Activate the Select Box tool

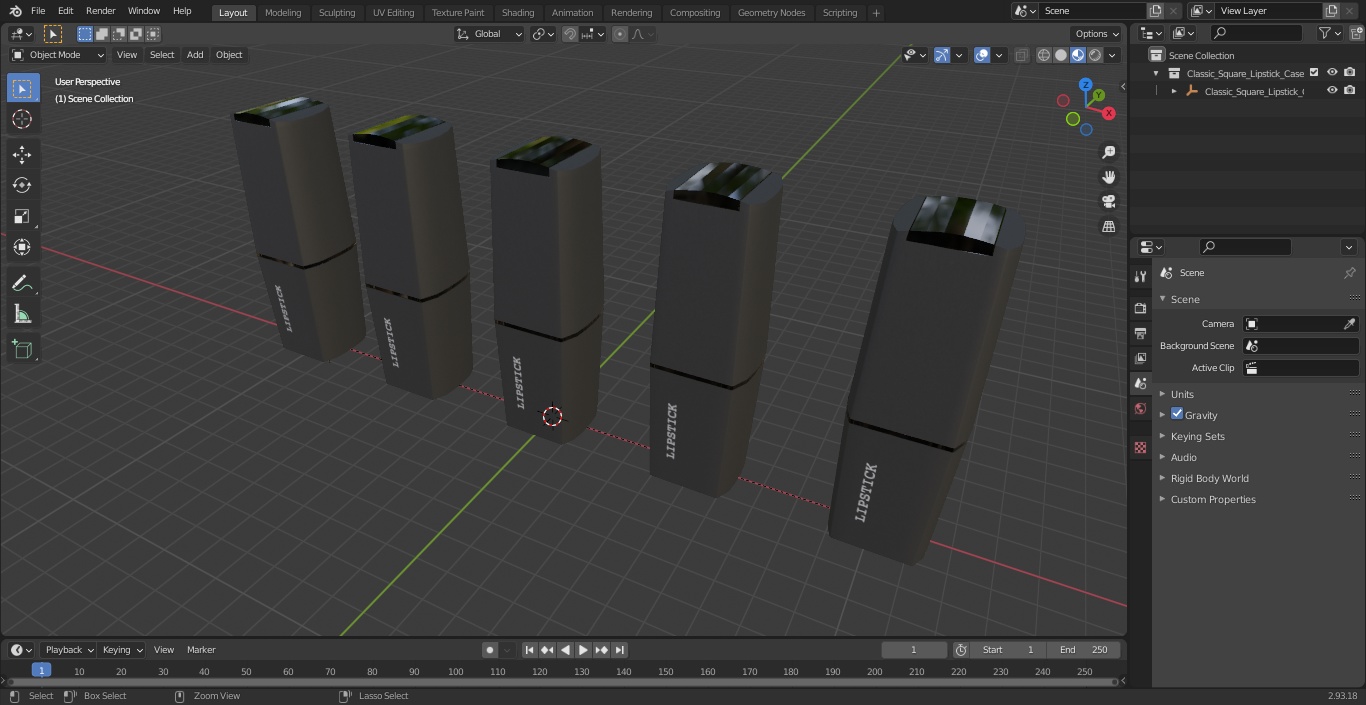click(x=22, y=89)
